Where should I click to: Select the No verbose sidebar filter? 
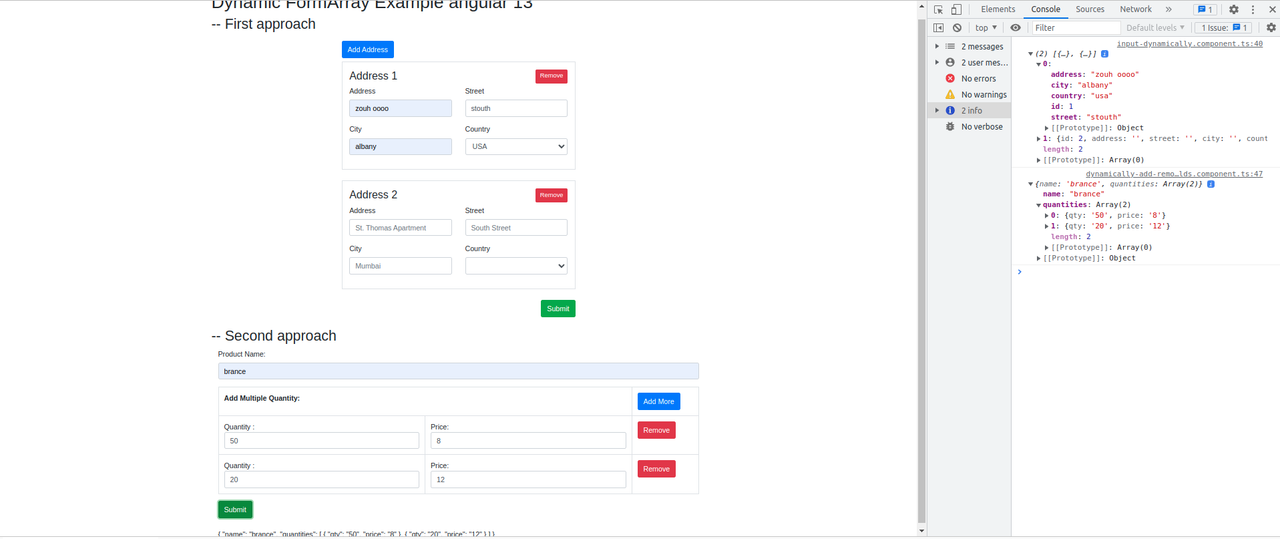[x=970, y=126]
